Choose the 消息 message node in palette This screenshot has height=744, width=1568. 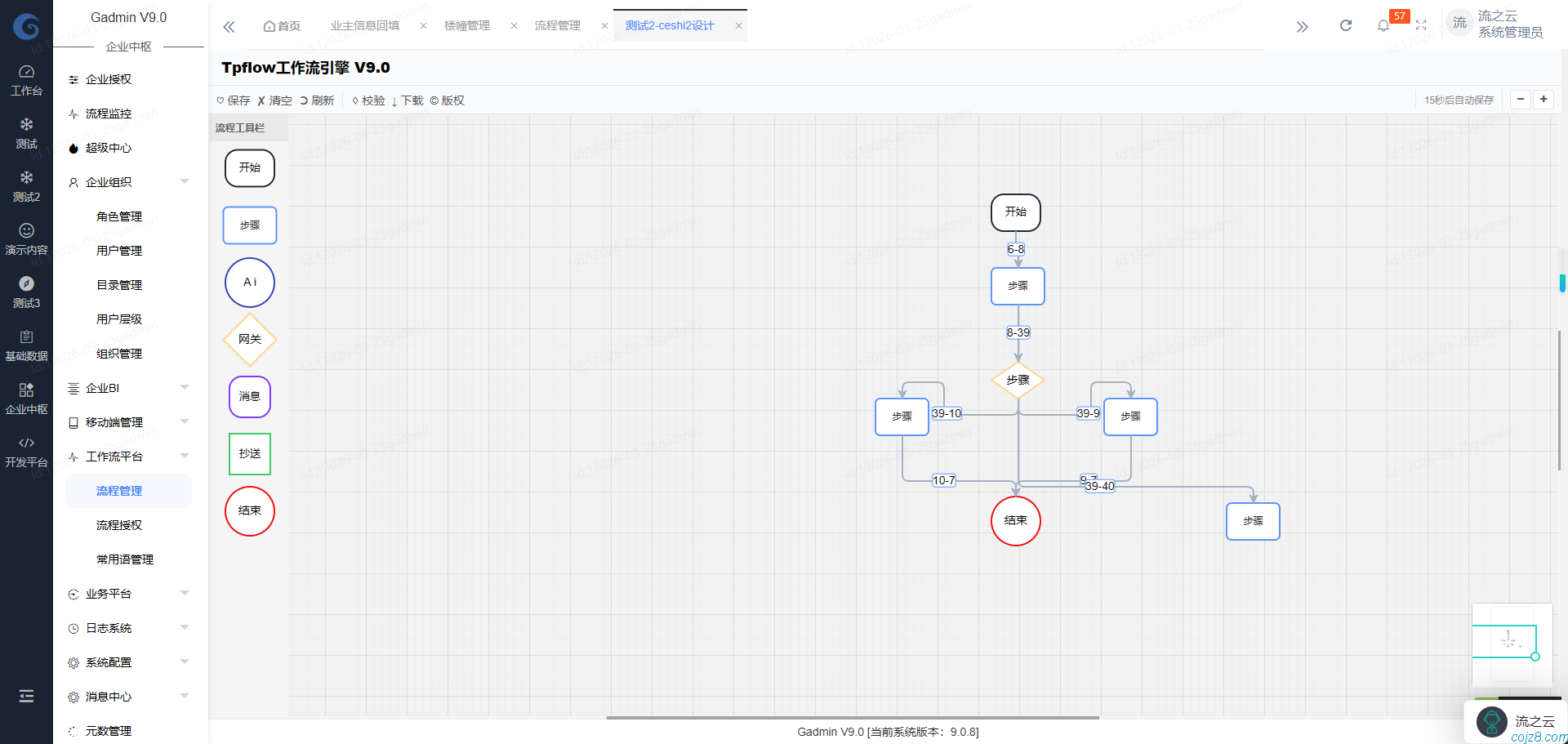[x=249, y=397]
